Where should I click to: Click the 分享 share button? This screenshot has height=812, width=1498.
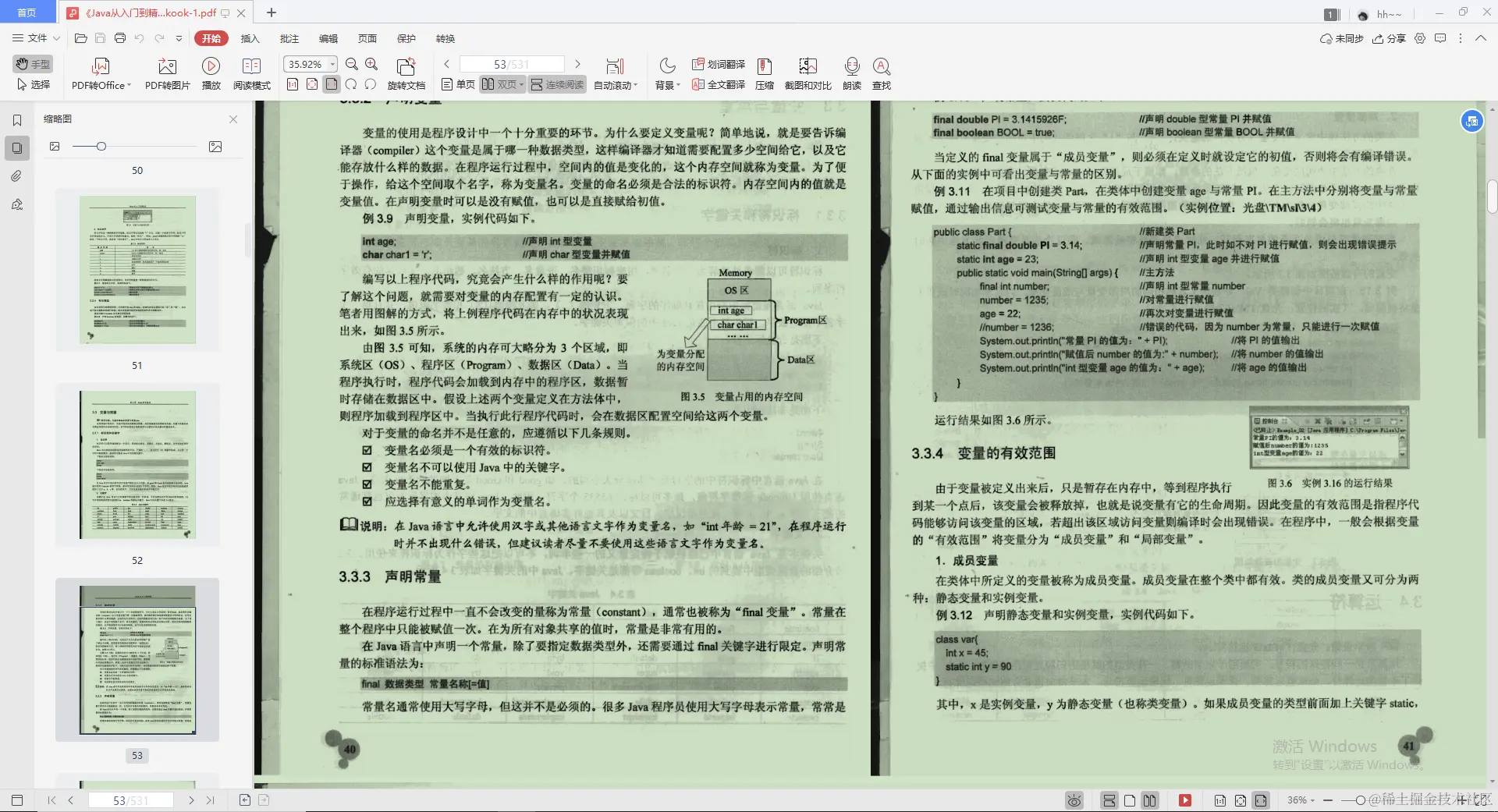[x=1392, y=37]
